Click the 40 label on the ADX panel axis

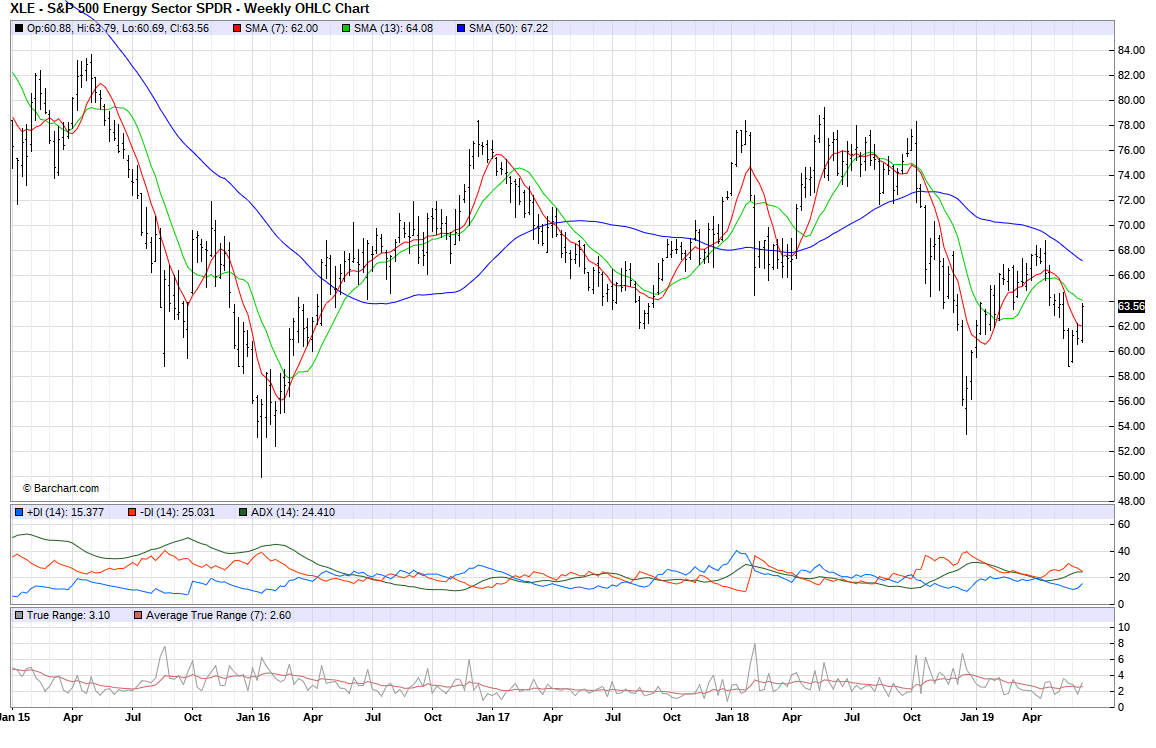(x=1124, y=551)
